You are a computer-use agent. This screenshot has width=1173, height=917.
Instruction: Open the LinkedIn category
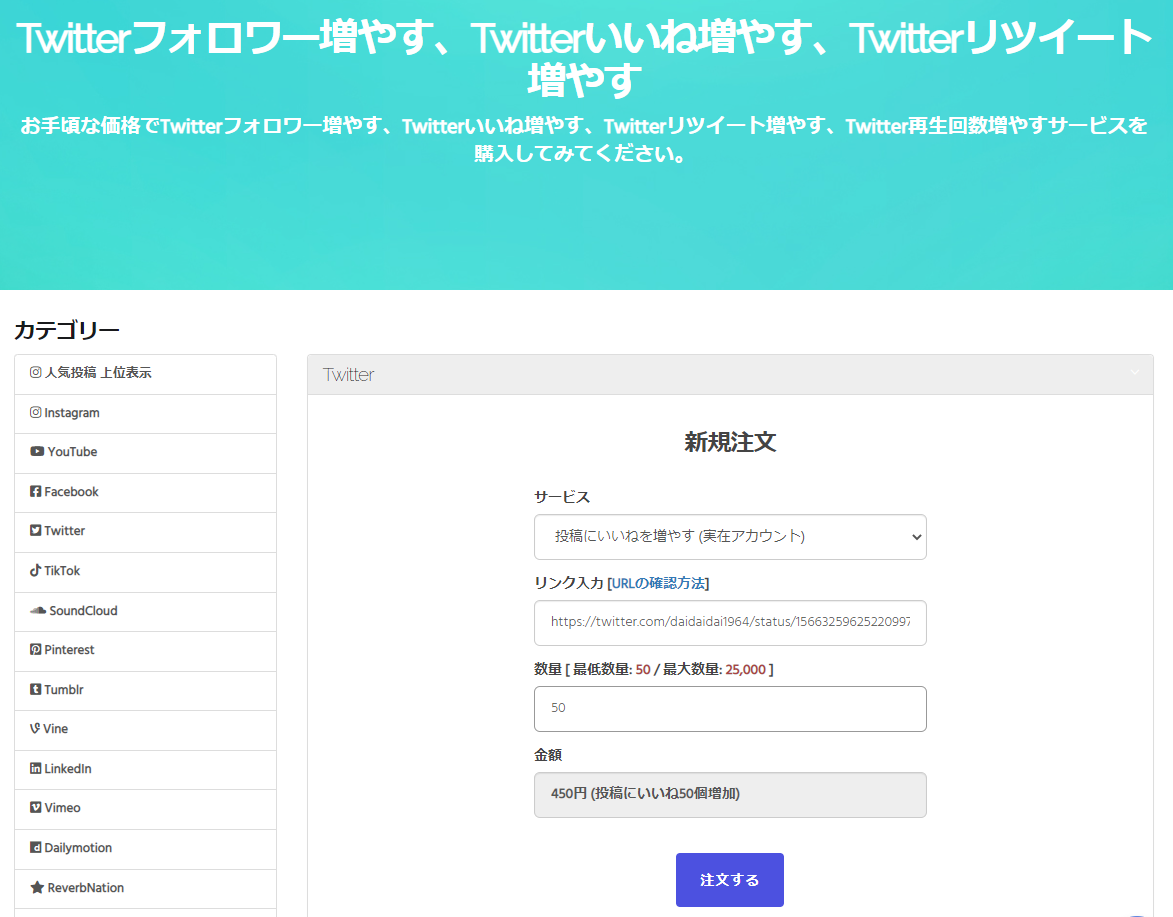(67, 769)
